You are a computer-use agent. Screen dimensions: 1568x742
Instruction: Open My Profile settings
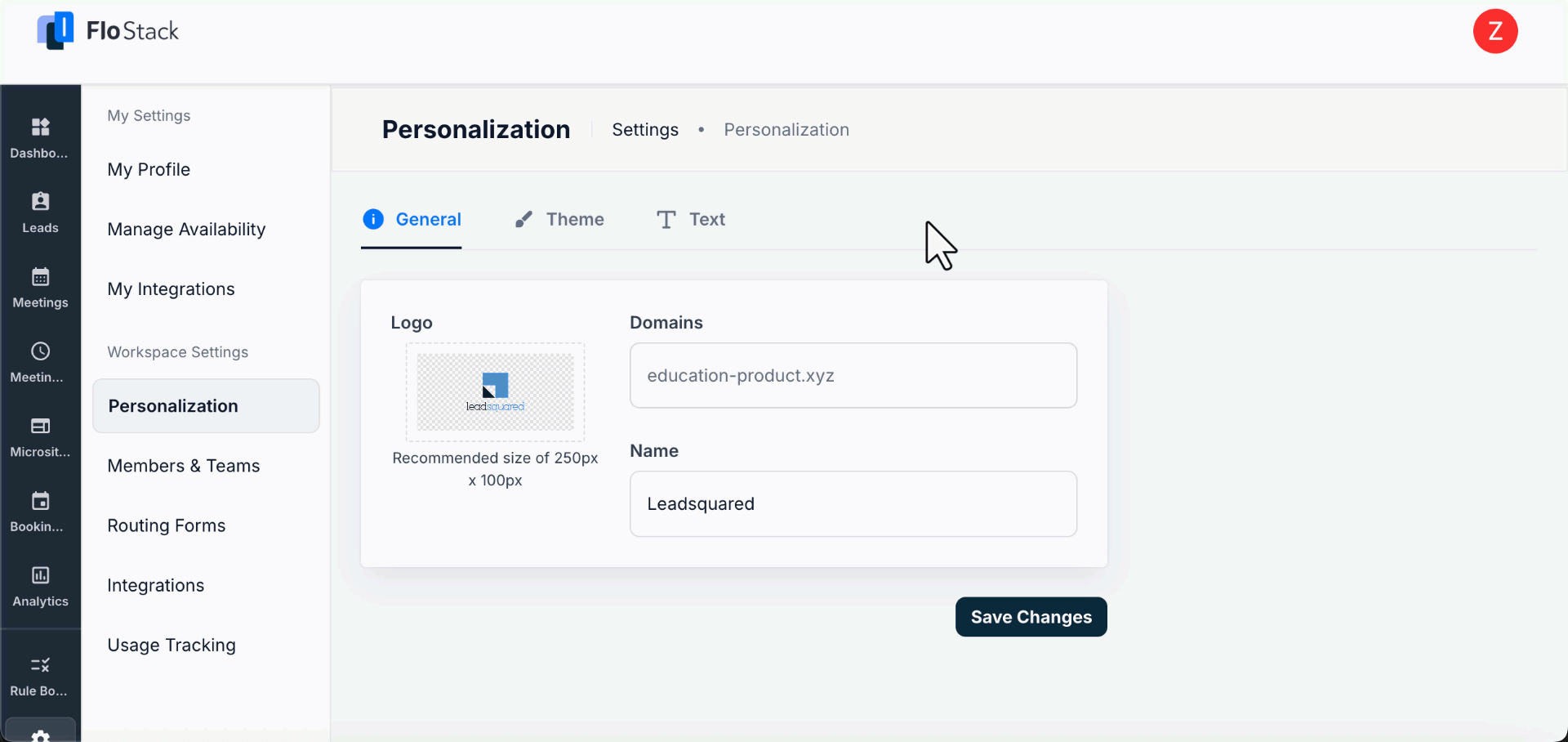tap(148, 169)
